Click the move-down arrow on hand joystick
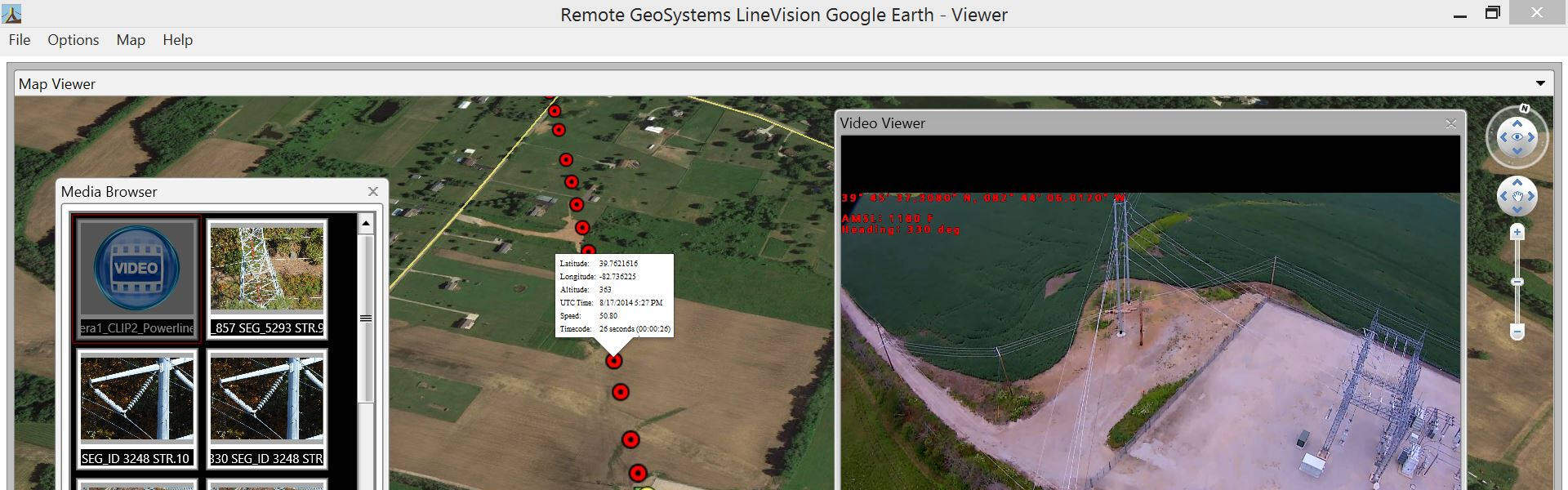The width and height of the screenshot is (1568, 490). [x=1517, y=210]
